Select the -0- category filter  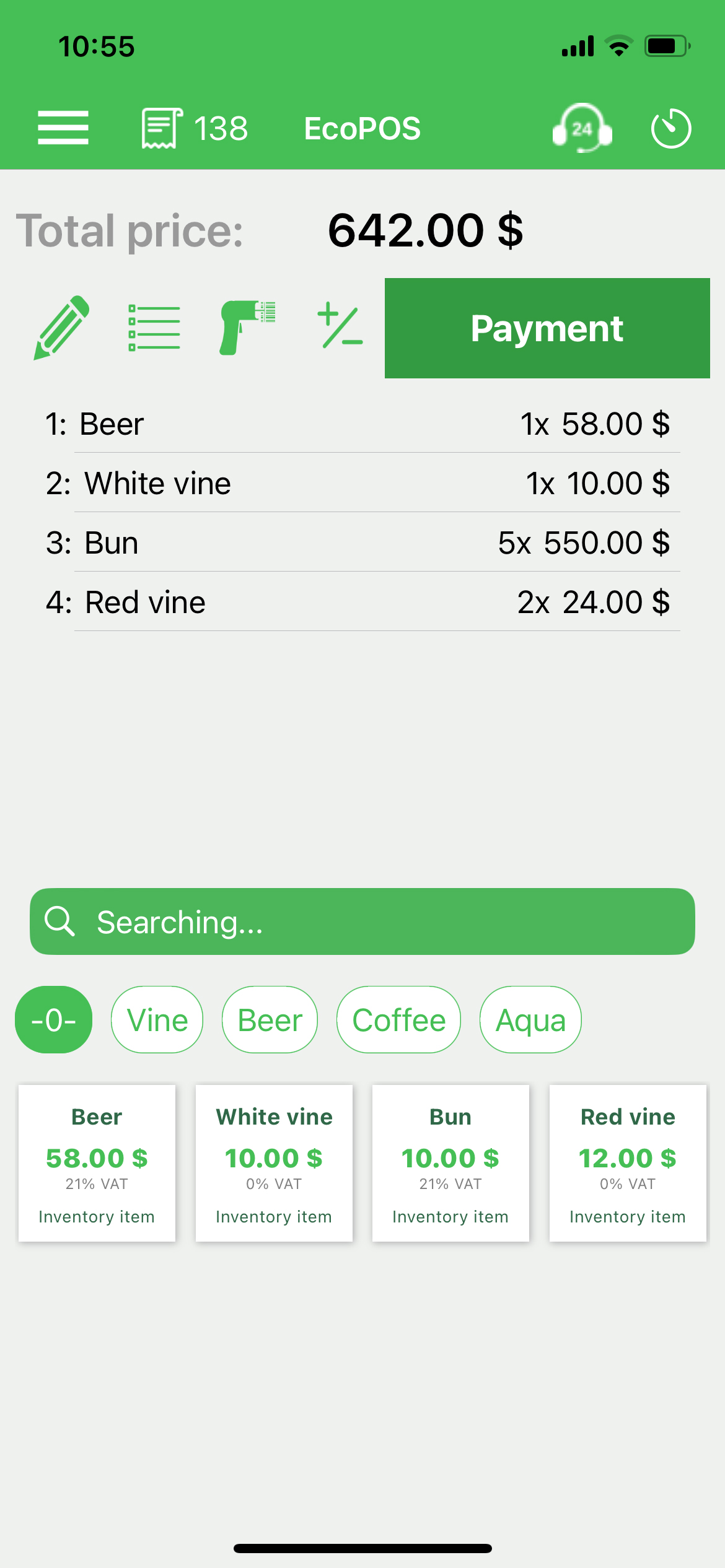[53, 1020]
